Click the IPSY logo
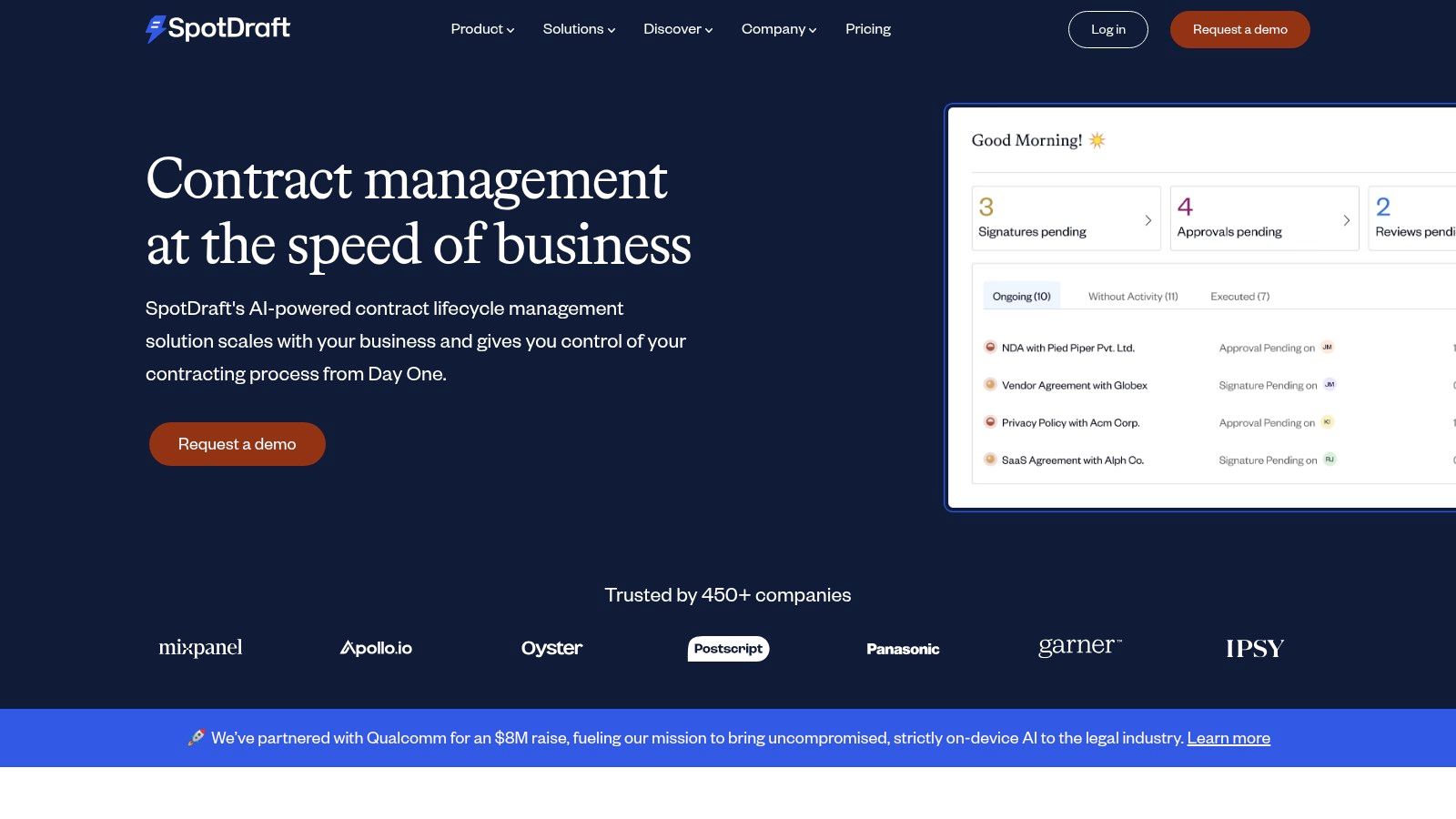This screenshot has width=1456, height=819. 1255,648
